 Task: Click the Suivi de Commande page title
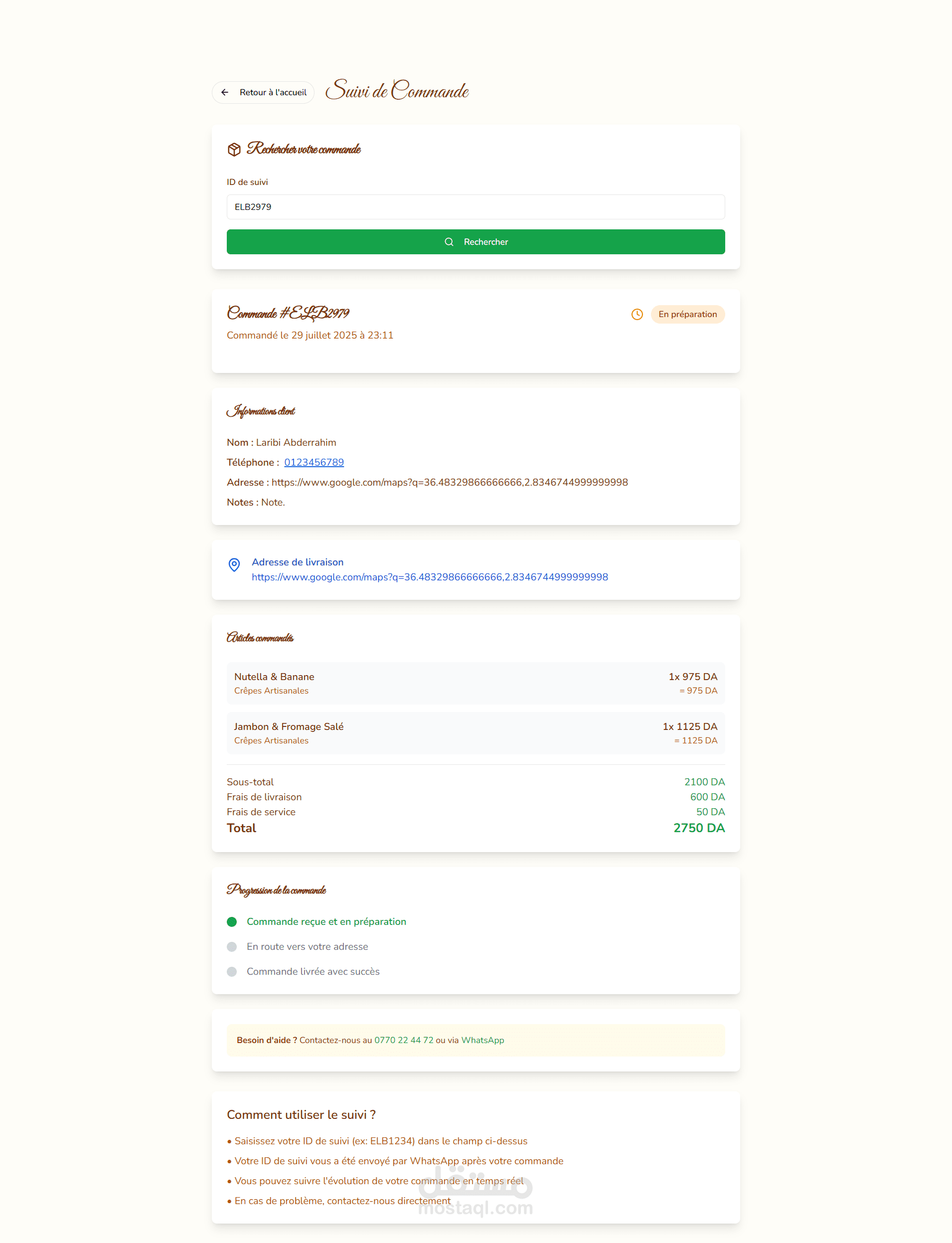click(x=397, y=91)
